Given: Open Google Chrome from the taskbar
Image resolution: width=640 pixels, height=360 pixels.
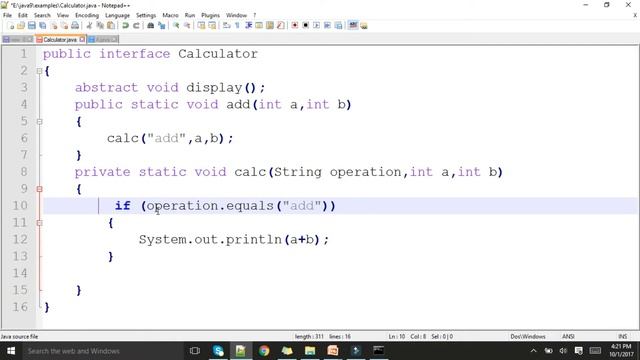Looking at the screenshot, I should pos(264,351).
